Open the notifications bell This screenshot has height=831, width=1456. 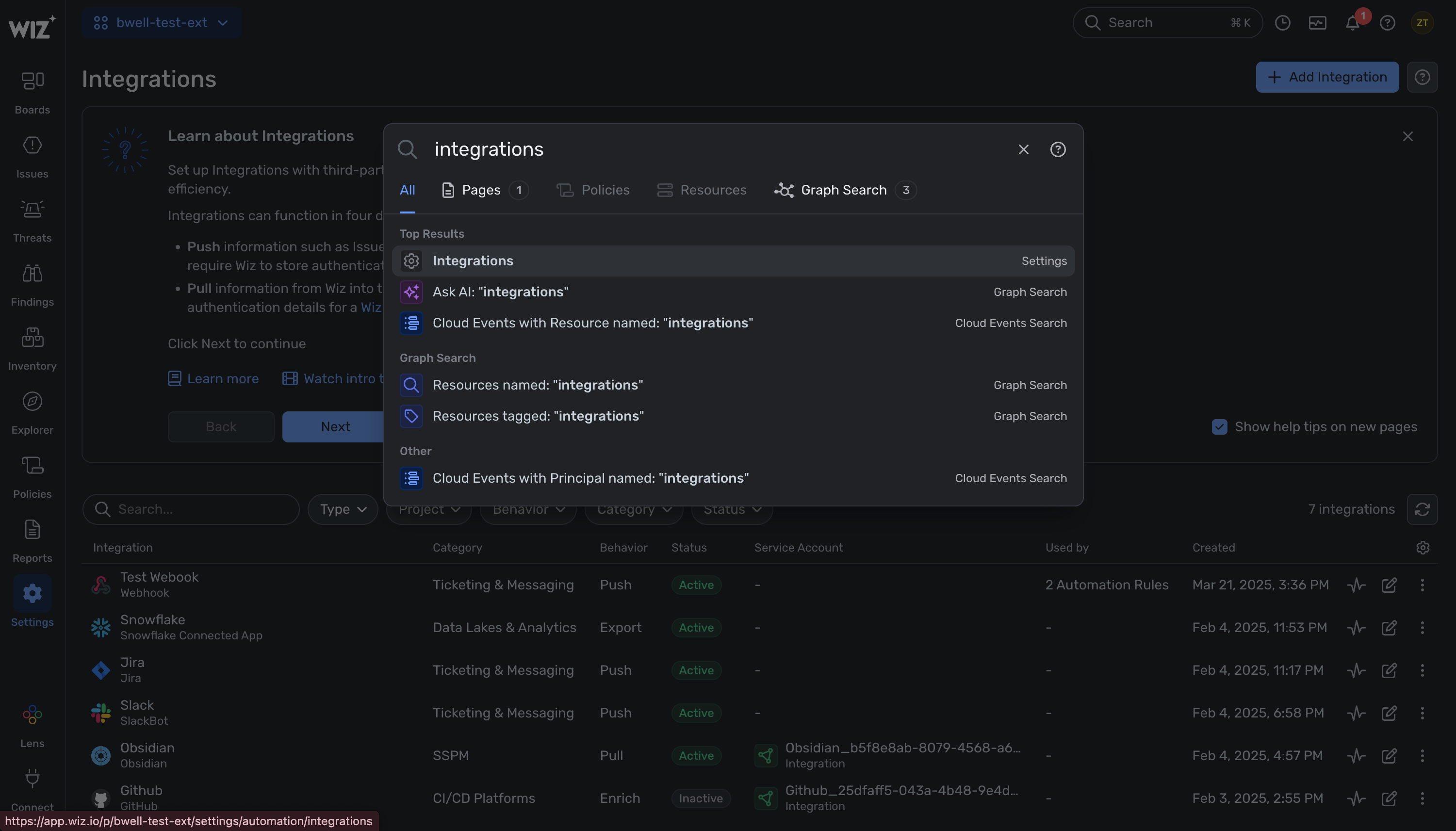click(1352, 23)
